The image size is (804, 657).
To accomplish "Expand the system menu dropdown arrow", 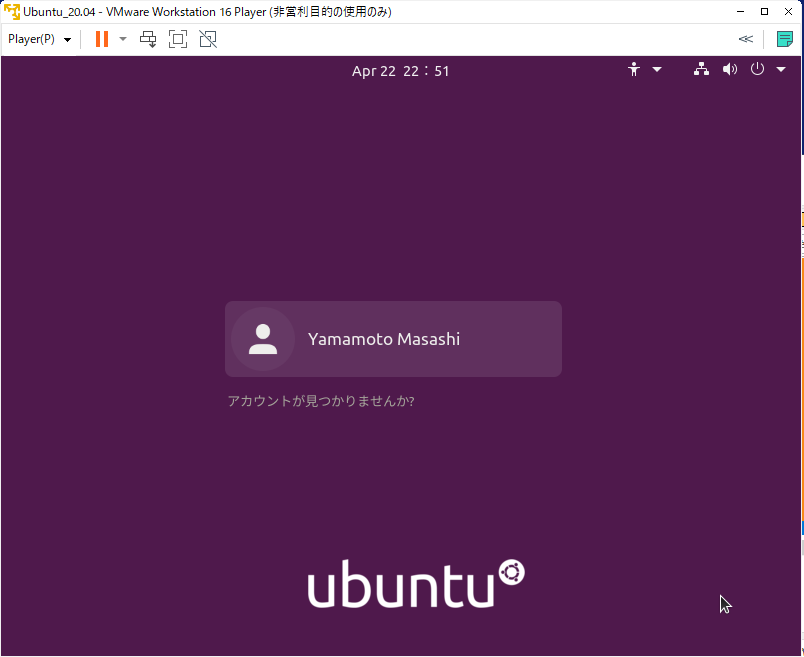I will click(781, 69).
